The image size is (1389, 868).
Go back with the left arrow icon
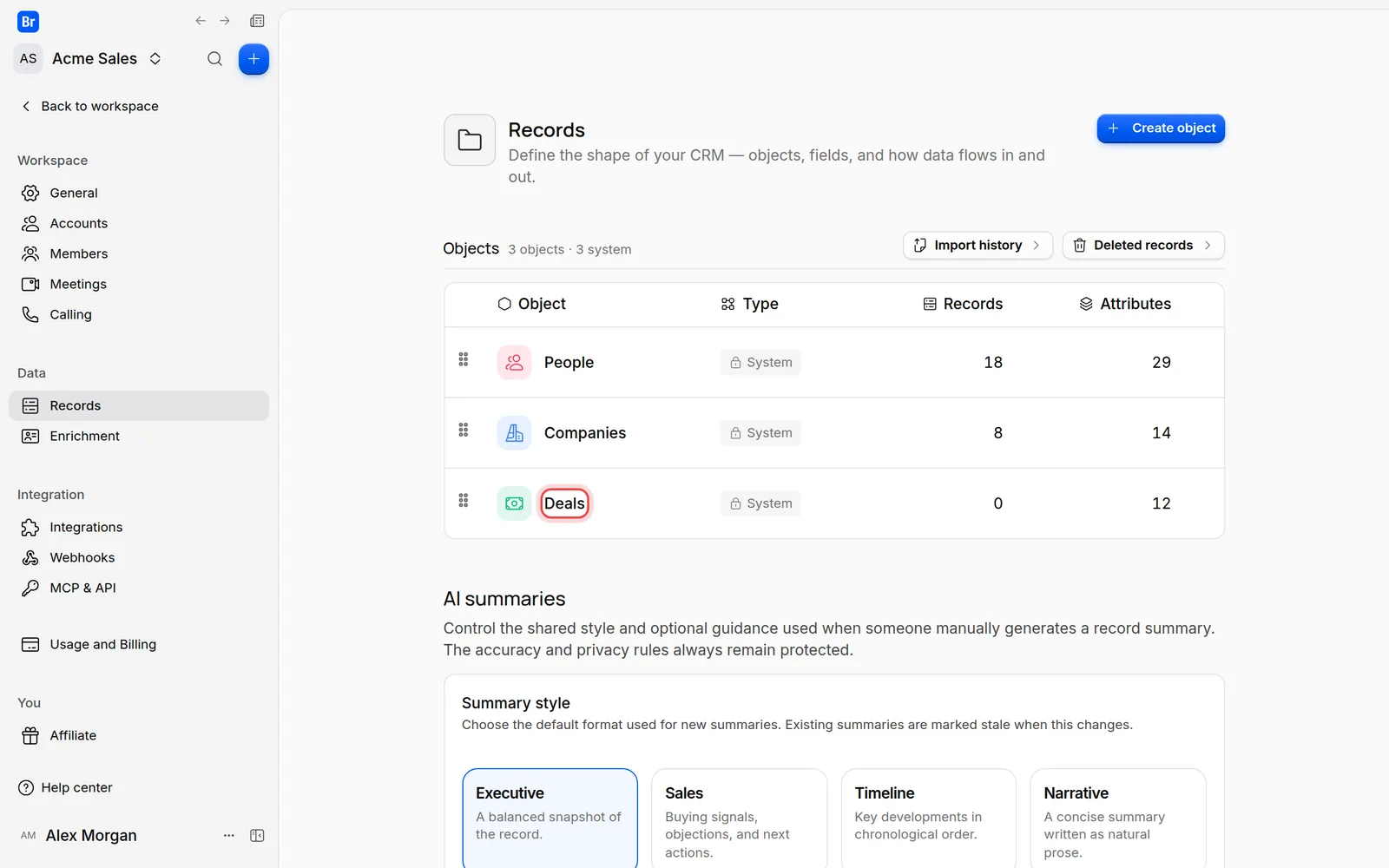(x=201, y=21)
